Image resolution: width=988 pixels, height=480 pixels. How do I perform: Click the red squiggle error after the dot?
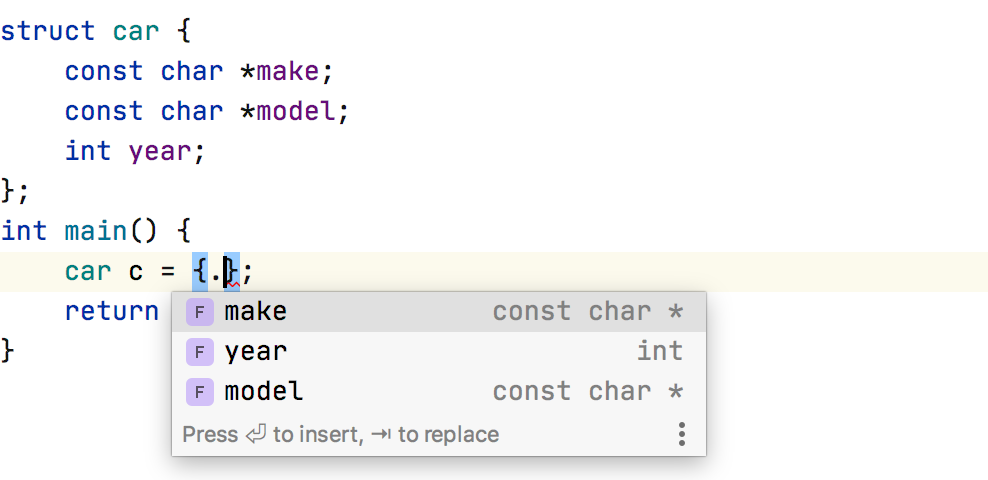pyautogui.click(x=233, y=285)
